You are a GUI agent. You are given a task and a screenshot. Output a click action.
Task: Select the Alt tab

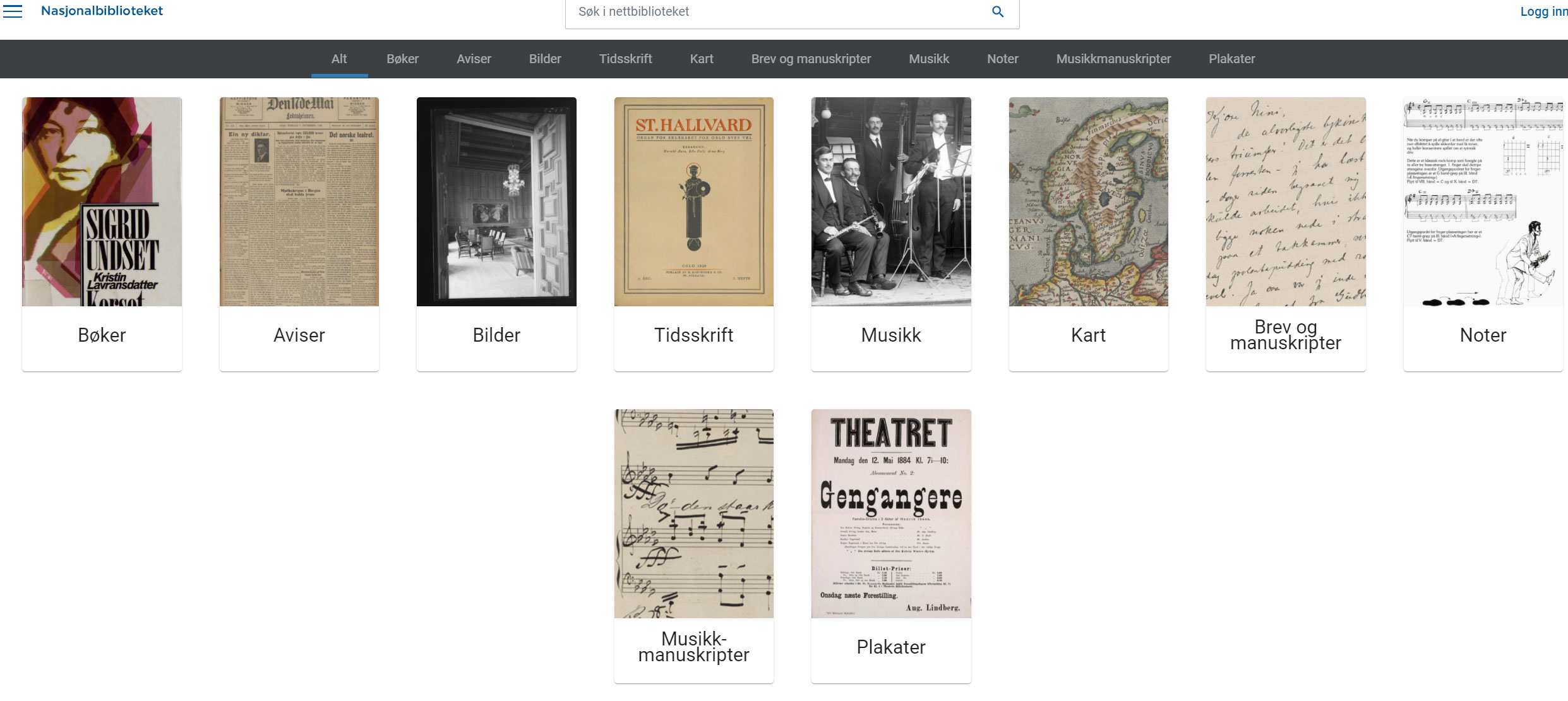pyautogui.click(x=339, y=59)
